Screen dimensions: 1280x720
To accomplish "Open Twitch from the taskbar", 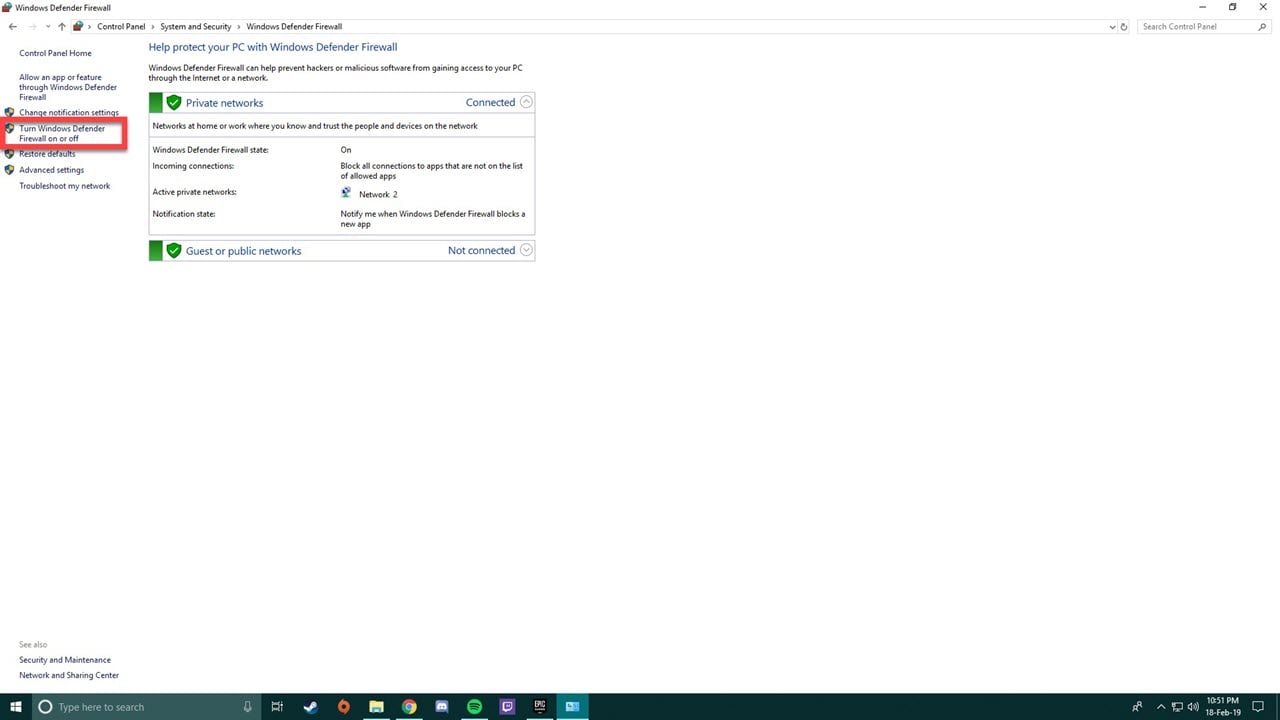I will click(508, 706).
